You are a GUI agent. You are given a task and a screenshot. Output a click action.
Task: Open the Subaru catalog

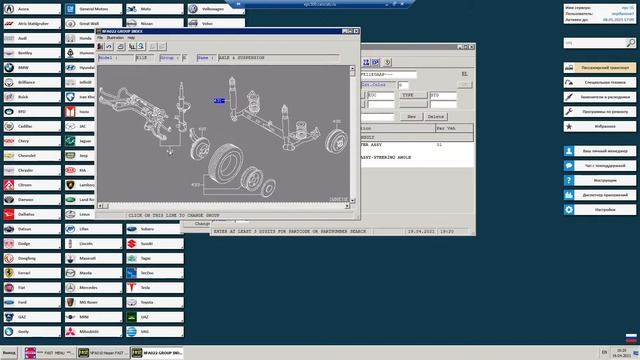(x=155, y=229)
